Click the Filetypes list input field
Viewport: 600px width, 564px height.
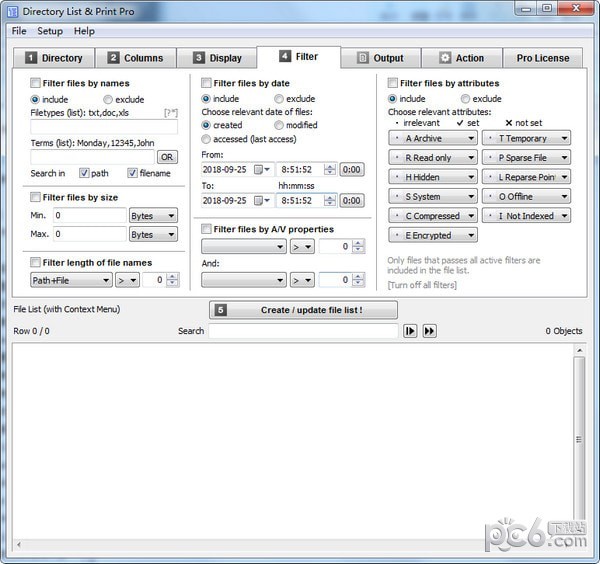(x=104, y=127)
